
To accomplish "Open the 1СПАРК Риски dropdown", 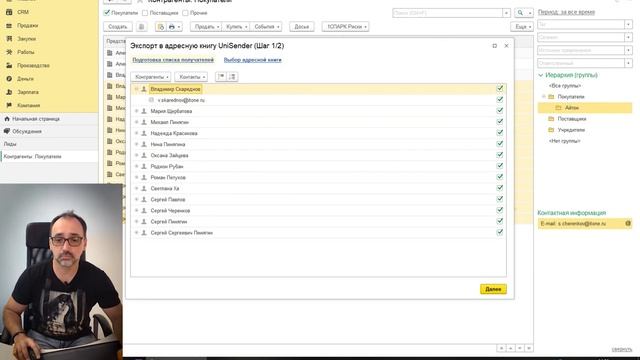I will 346,27.
